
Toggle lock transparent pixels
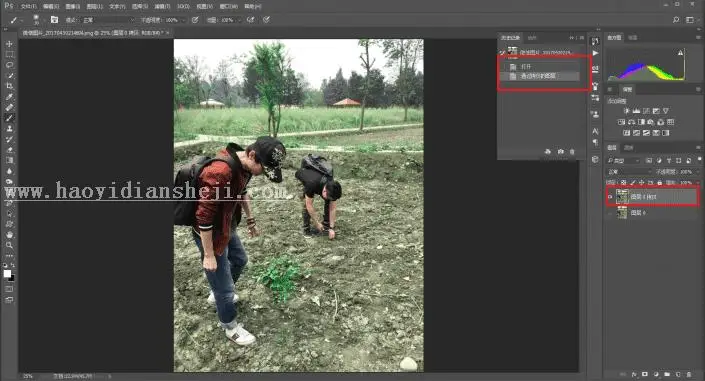click(624, 183)
